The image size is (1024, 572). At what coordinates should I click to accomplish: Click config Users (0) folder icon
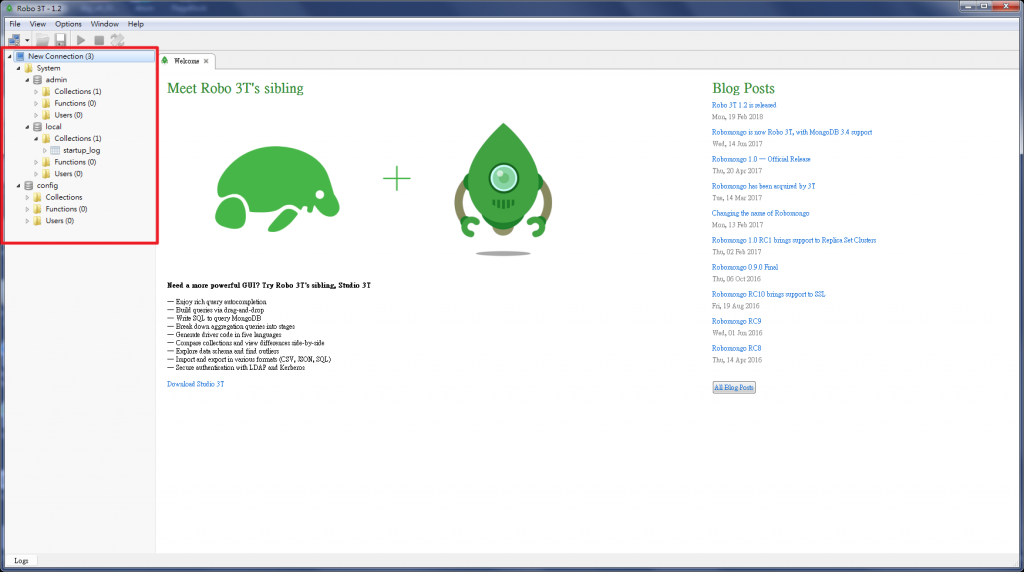(x=37, y=221)
